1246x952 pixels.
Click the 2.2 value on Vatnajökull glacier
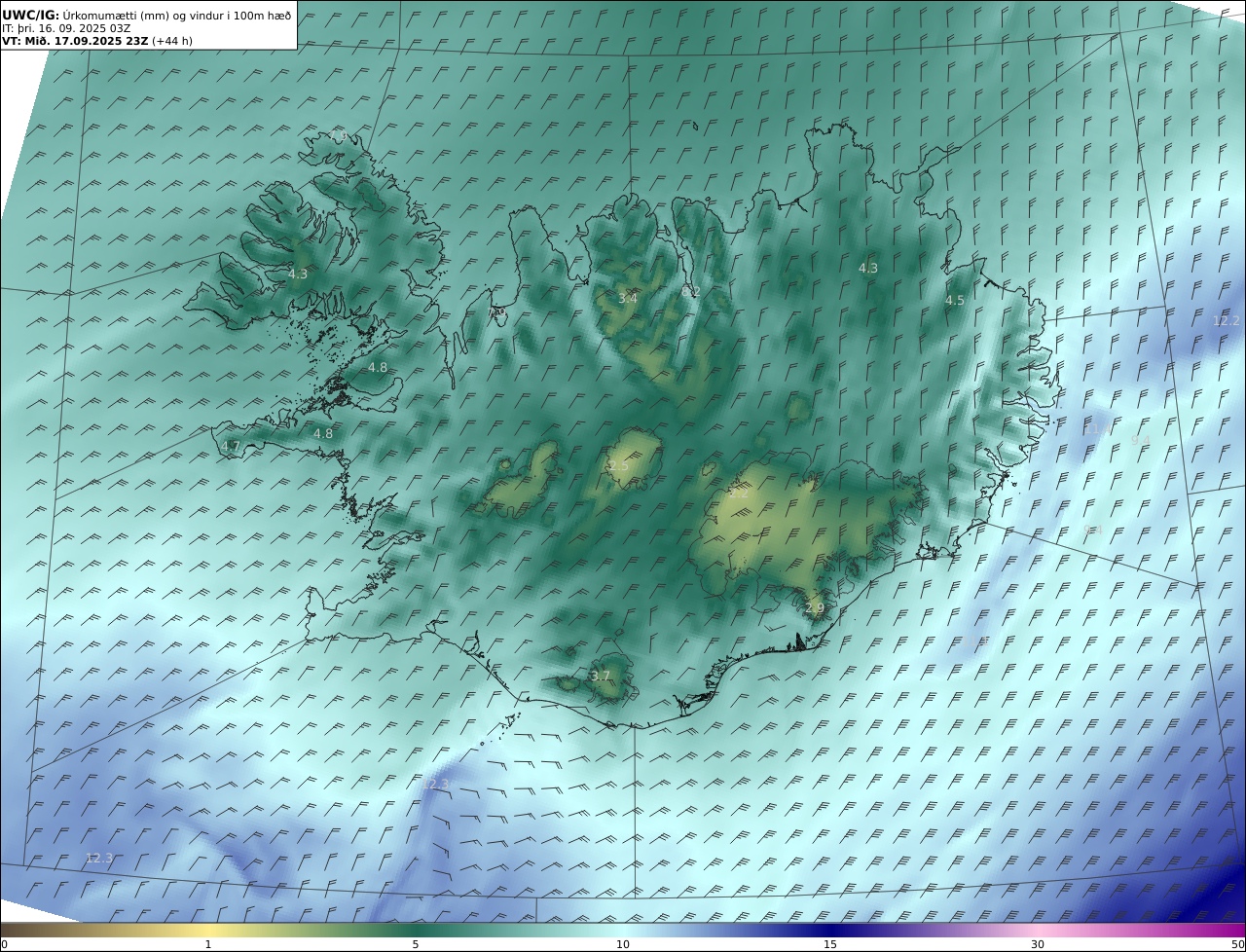pos(739,493)
